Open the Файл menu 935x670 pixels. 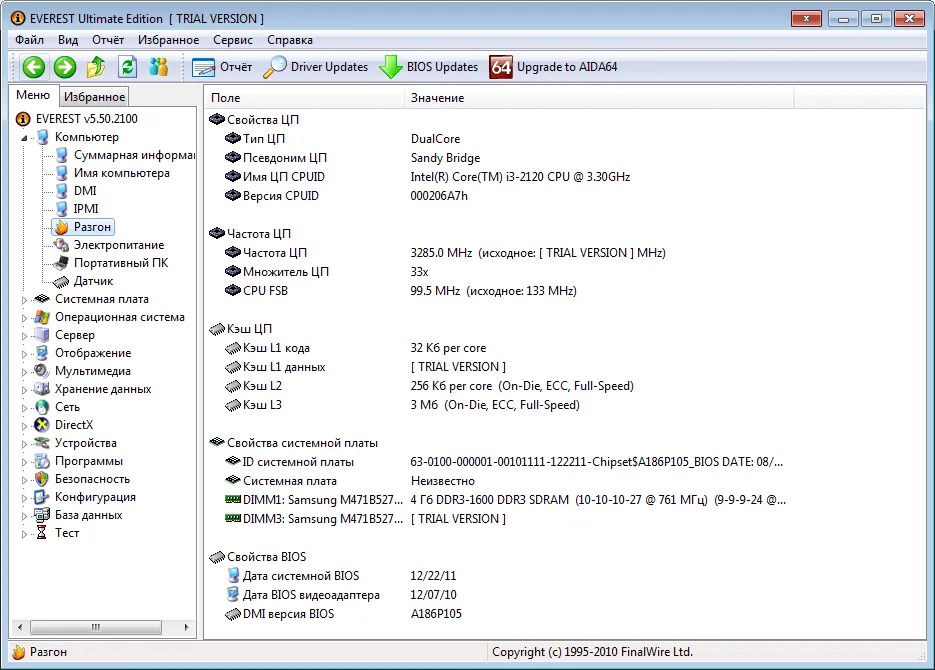click(30, 40)
